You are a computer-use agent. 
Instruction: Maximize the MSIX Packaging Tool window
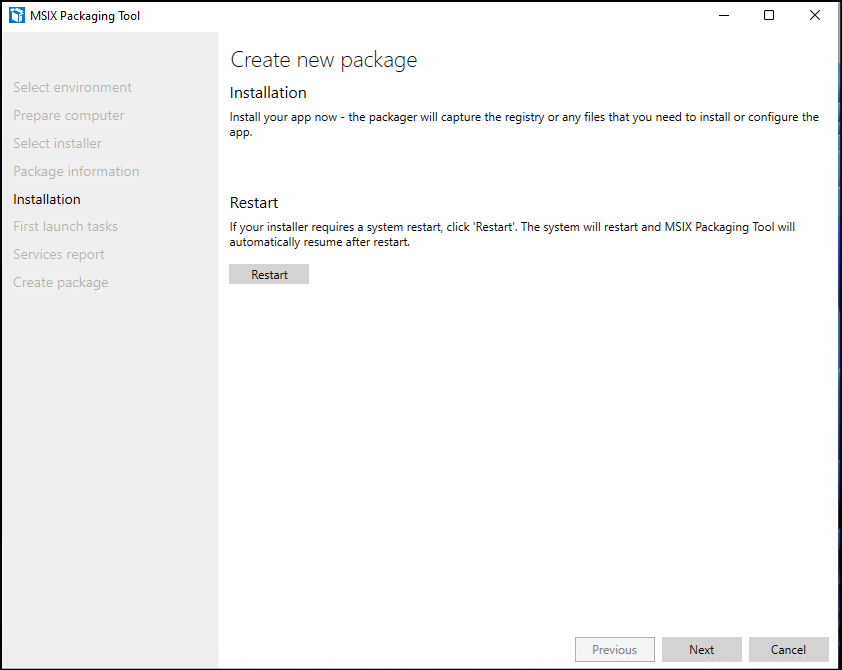point(768,15)
